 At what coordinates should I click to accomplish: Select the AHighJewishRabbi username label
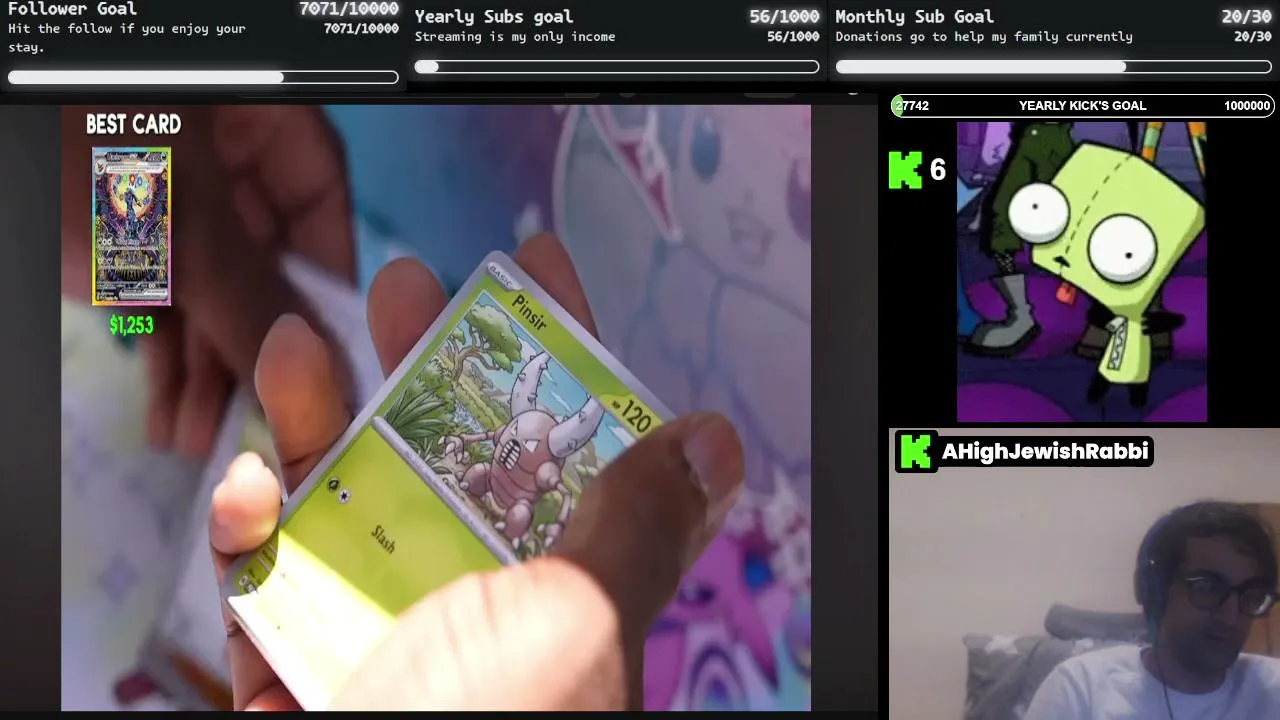pos(1045,452)
